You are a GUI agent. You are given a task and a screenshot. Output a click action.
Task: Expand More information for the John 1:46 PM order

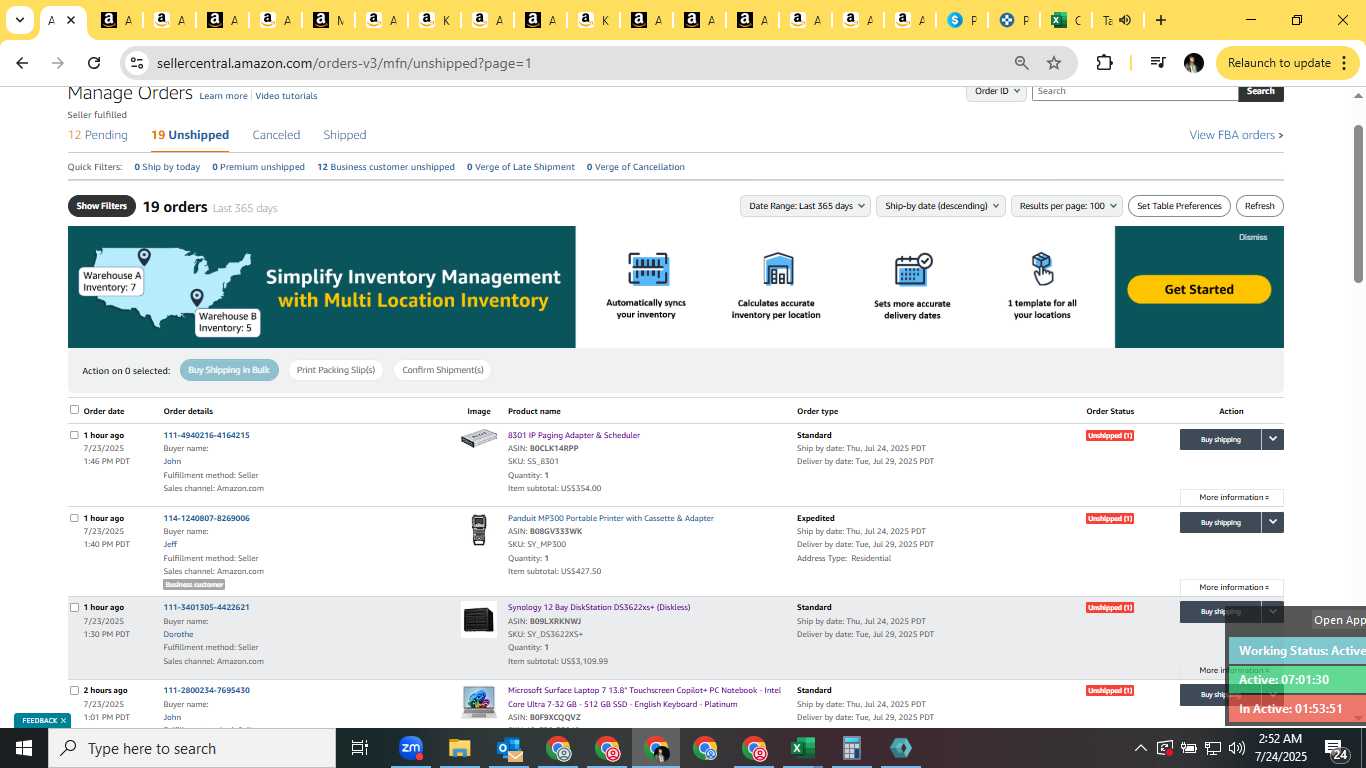pyautogui.click(x=1232, y=497)
